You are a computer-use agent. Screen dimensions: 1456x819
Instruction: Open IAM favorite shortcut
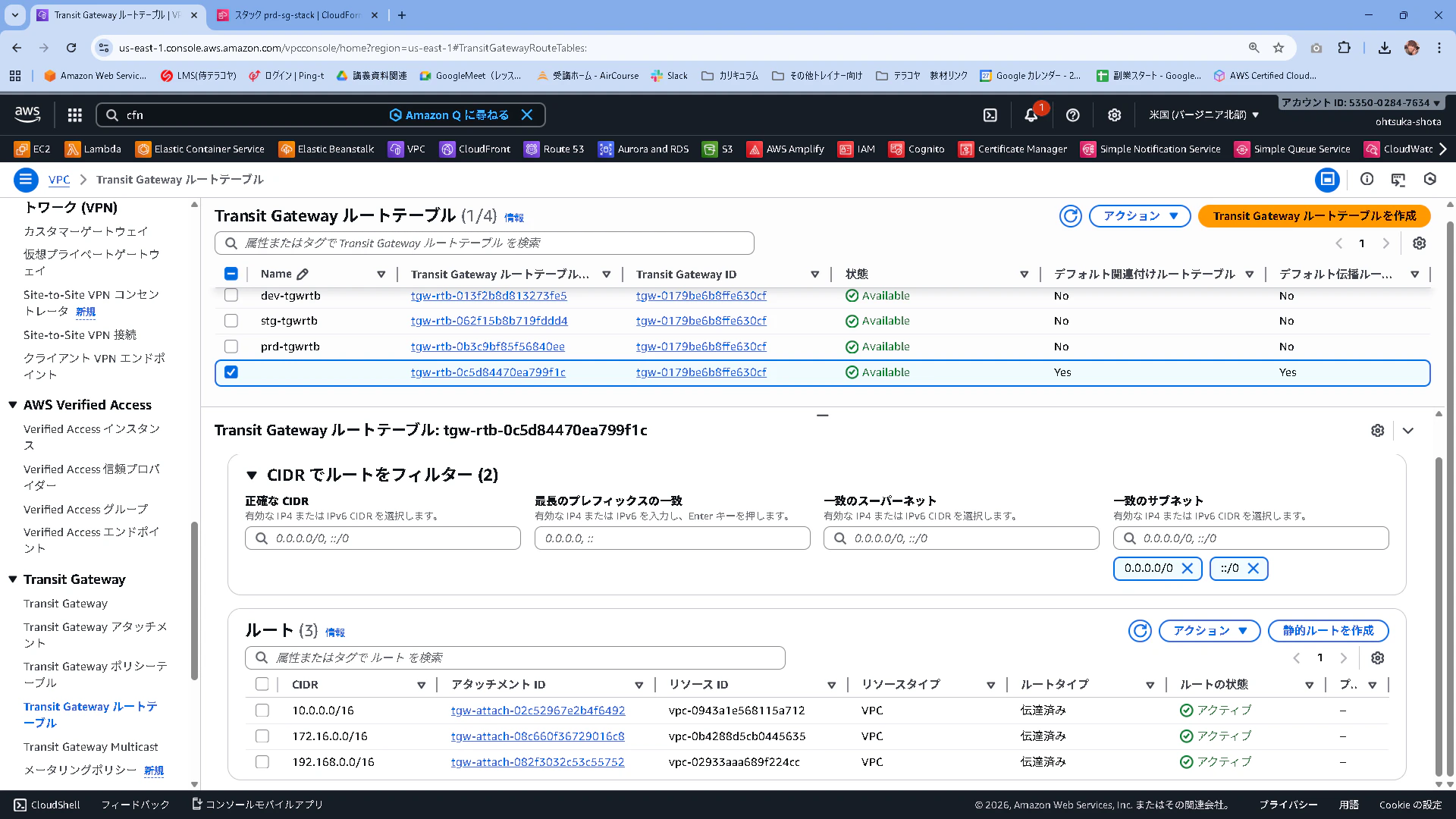pos(856,149)
